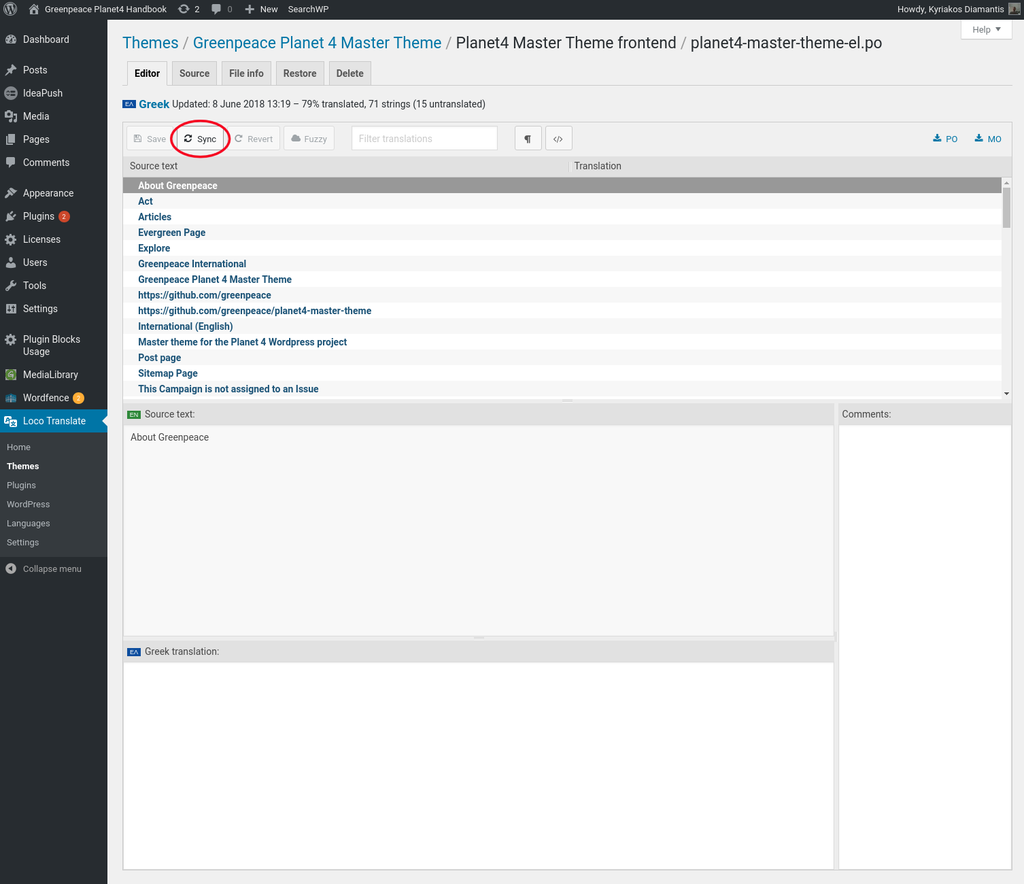This screenshot has width=1024, height=884.
Task: Open Loco Translate Plugins submenu item
Action: [x=21, y=485]
